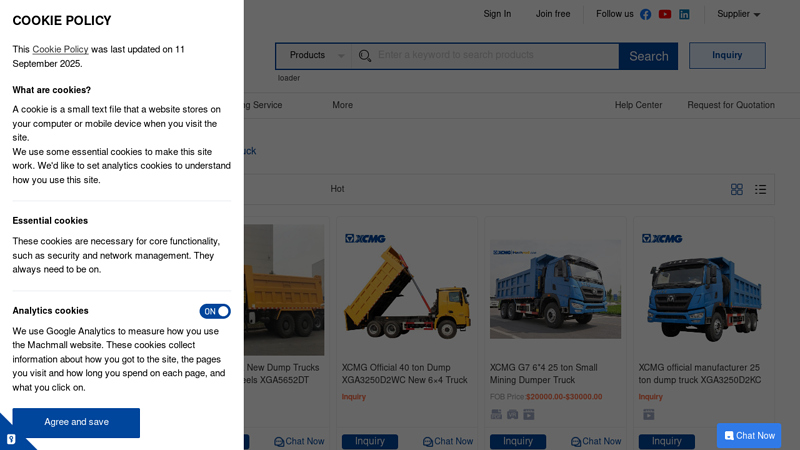Image resolution: width=800 pixels, height=450 pixels.
Task: Click the magnifier icon in search box
Action: [x=364, y=56]
